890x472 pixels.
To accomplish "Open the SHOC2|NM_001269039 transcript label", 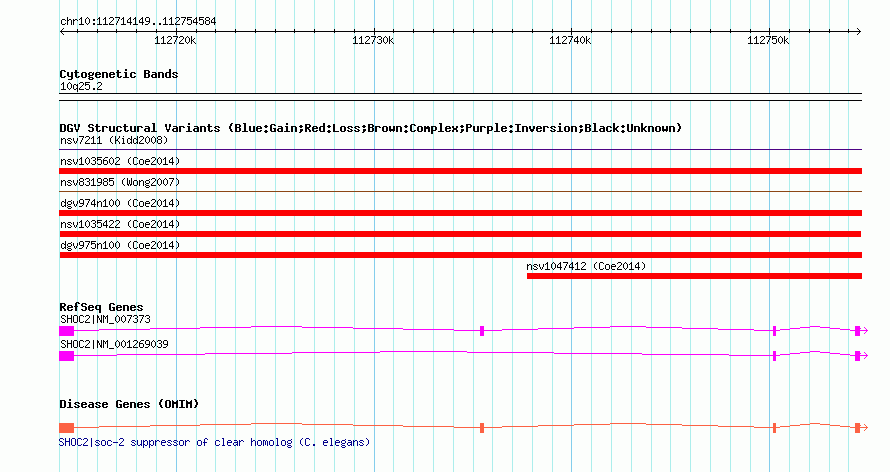I will [x=114, y=344].
